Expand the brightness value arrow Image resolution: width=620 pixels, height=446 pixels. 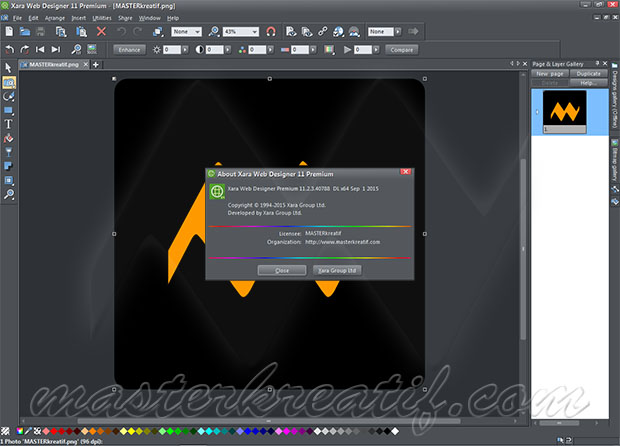pyautogui.click(x=185, y=50)
